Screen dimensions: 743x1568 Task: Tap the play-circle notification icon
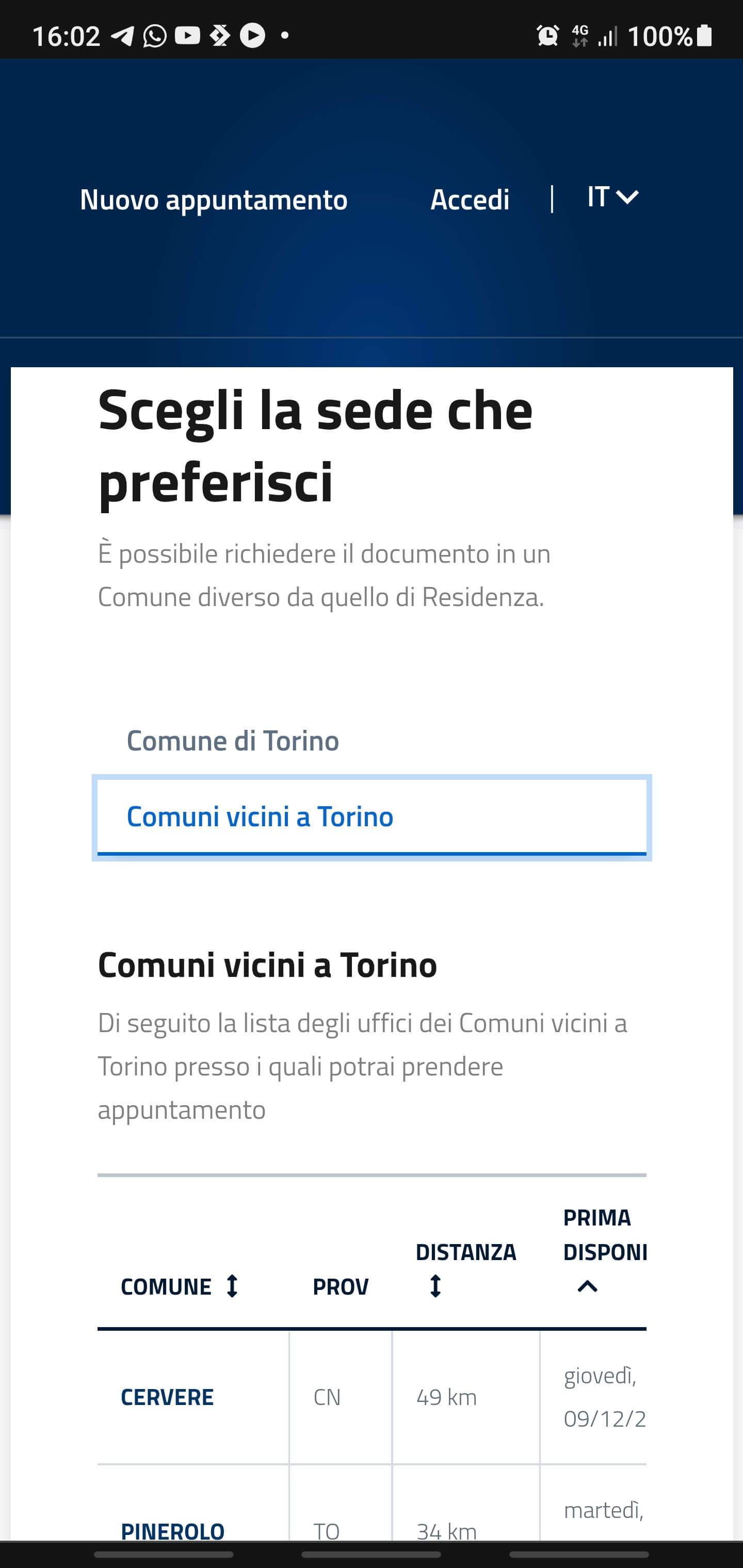[x=252, y=36]
